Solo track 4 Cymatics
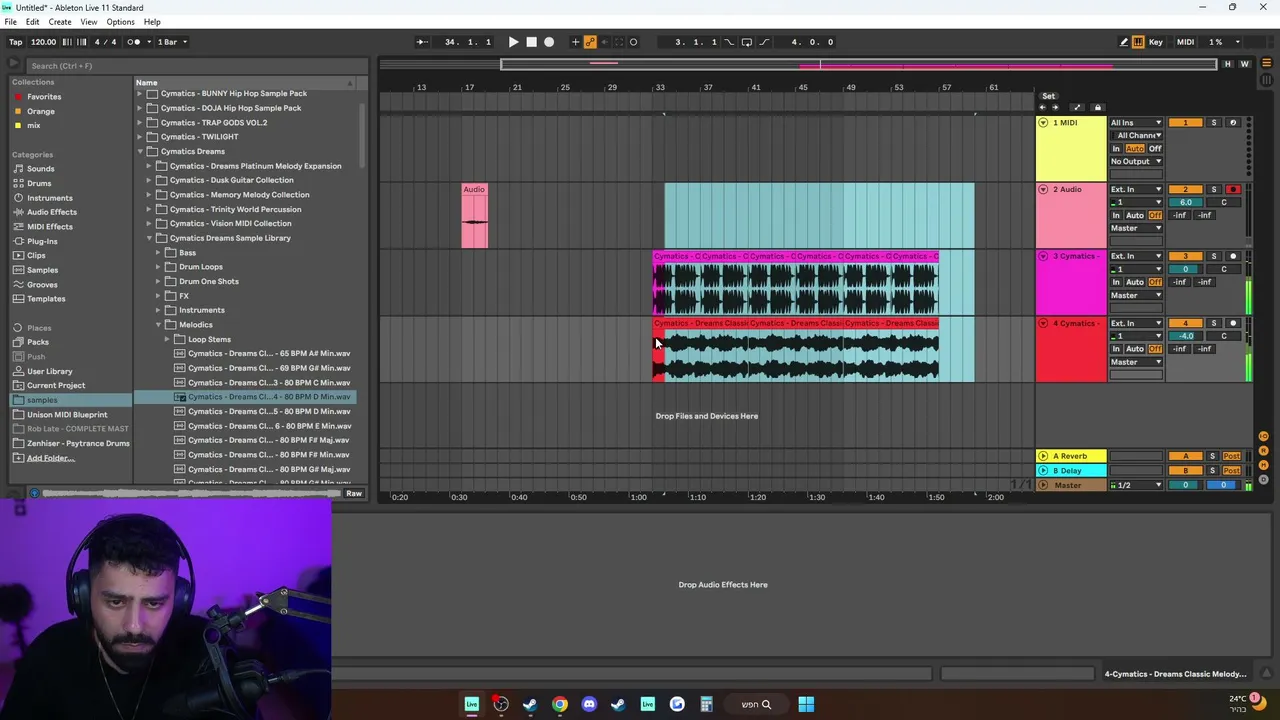The height and width of the screenshot is (720, 1280). coord(1214,323)
